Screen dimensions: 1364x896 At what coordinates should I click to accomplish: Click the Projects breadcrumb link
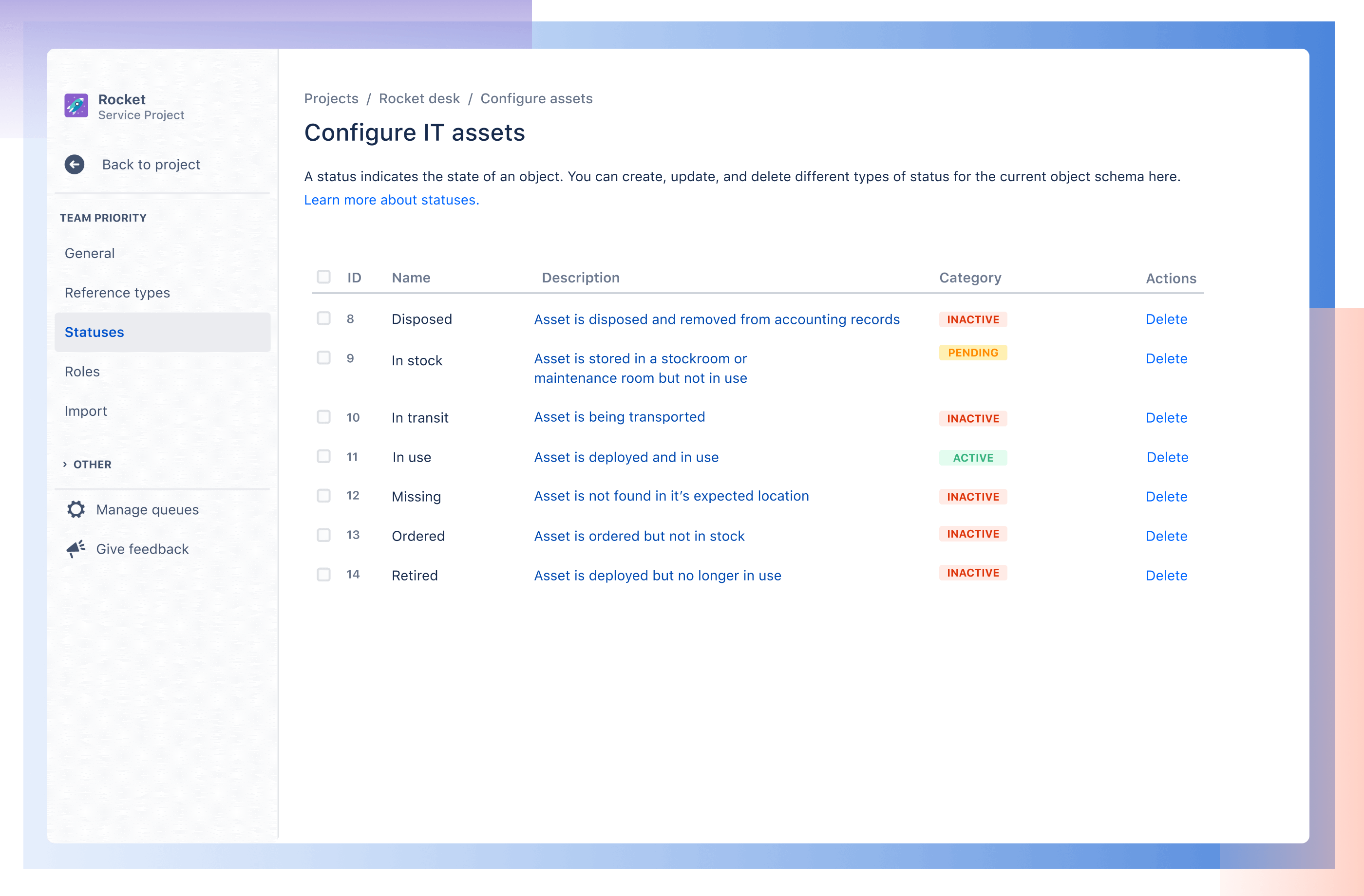[x=331, y=98]
